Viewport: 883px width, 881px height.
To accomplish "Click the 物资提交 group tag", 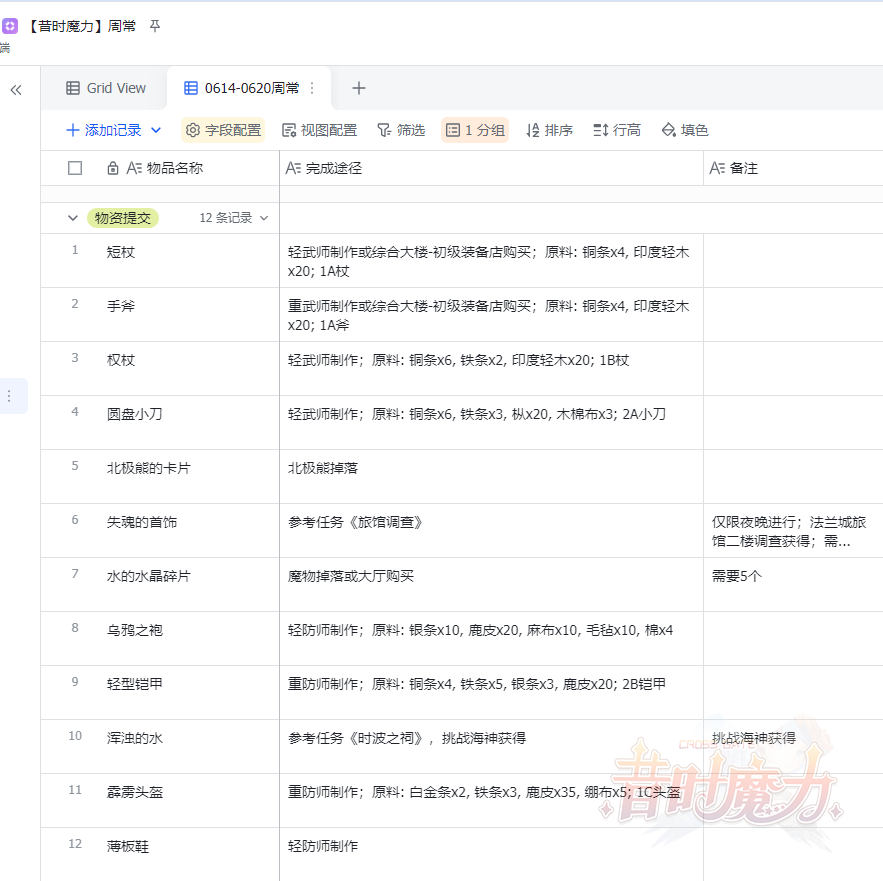I will (x=123, y=218).
